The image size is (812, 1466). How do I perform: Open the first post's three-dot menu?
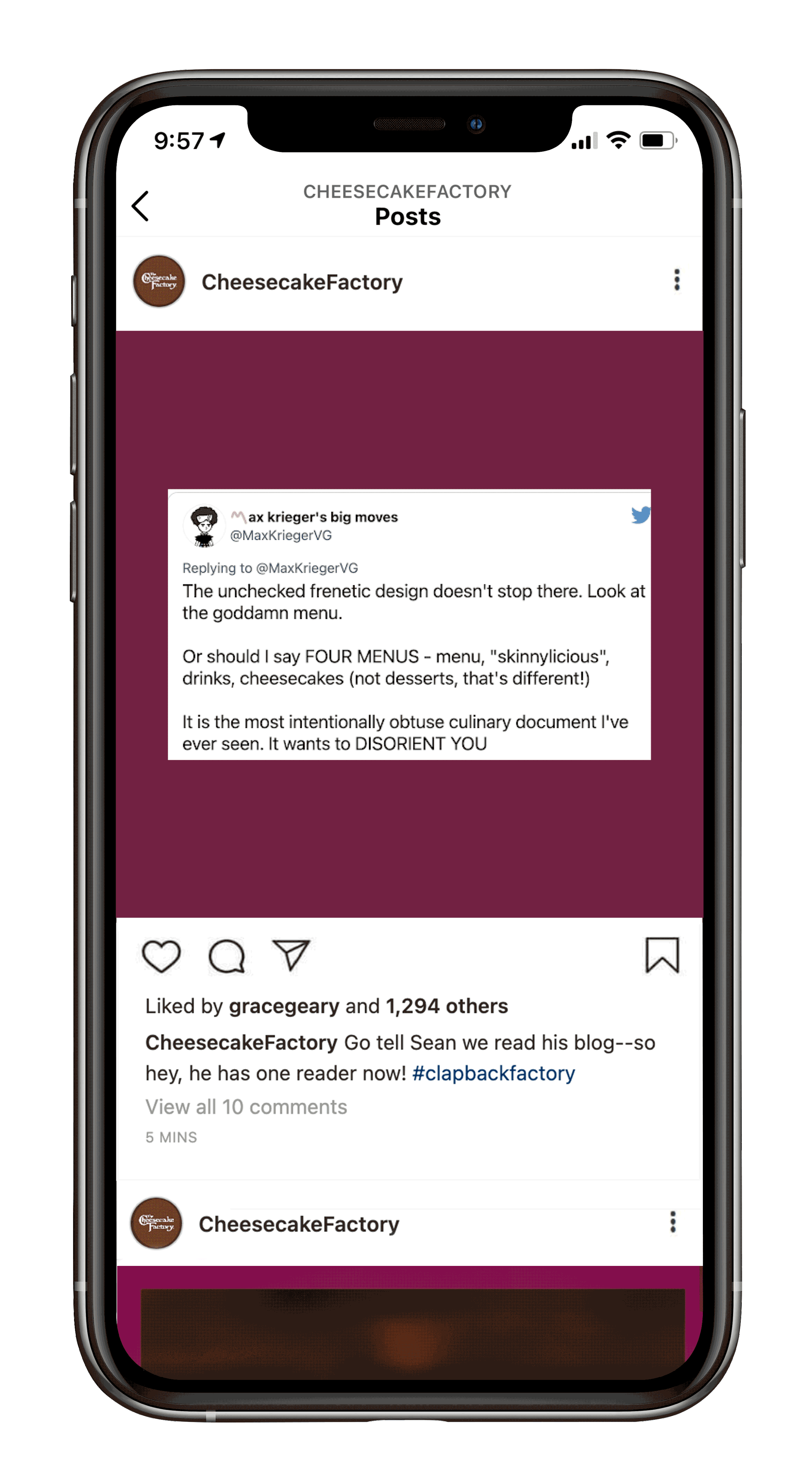(677, 280)
